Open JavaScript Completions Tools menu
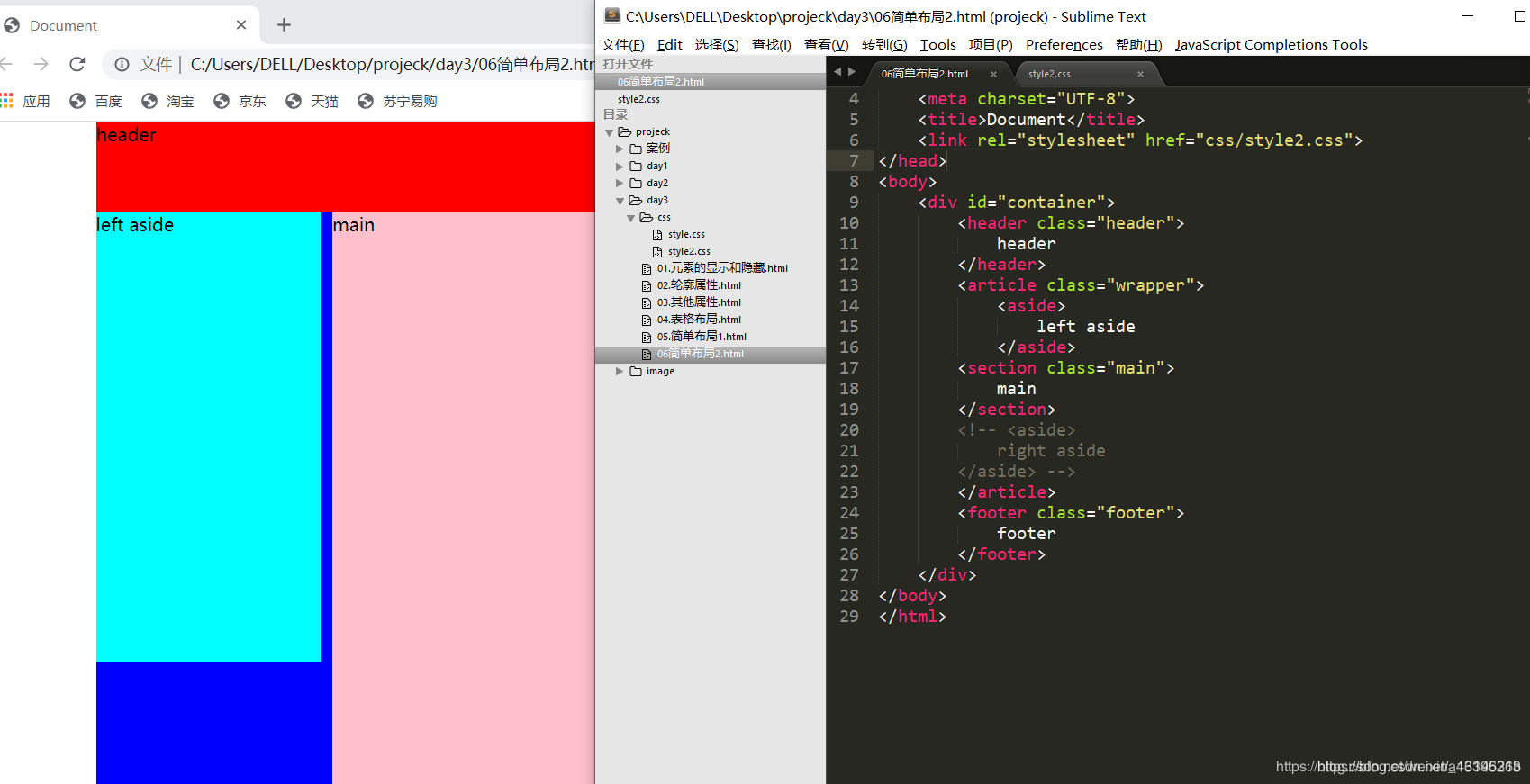The height and width of the screenshot is (784, 1530). pos(1271,44)
